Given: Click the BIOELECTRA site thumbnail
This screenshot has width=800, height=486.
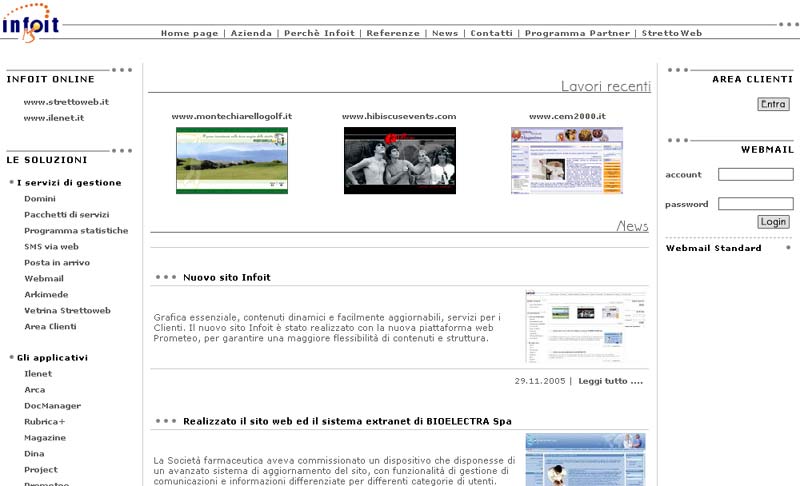Looking at the screenshot, I should point(585,459).
